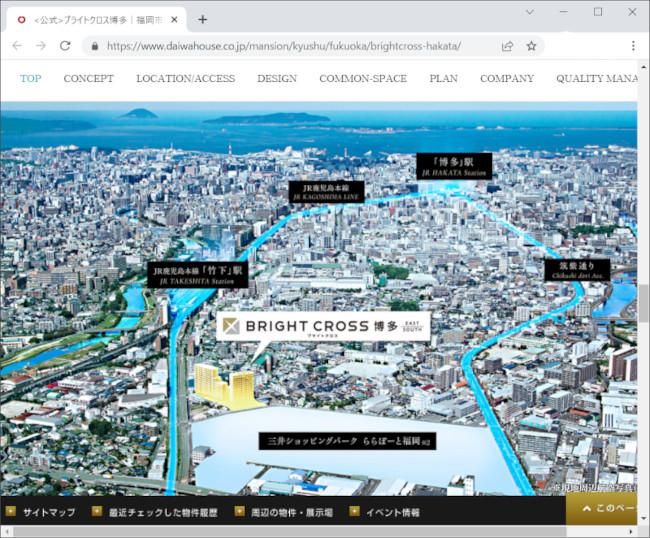Click the browser forward arrow
650x538 pixels.
pyautogui.click(x=41, y=46)
